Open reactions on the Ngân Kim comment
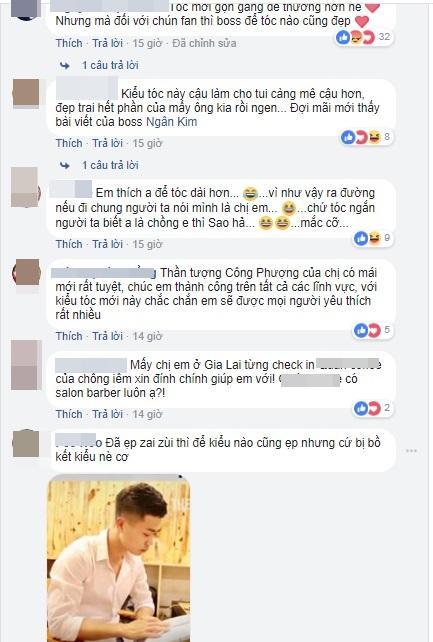The image size is (433, 642). (x=366, y=137)
